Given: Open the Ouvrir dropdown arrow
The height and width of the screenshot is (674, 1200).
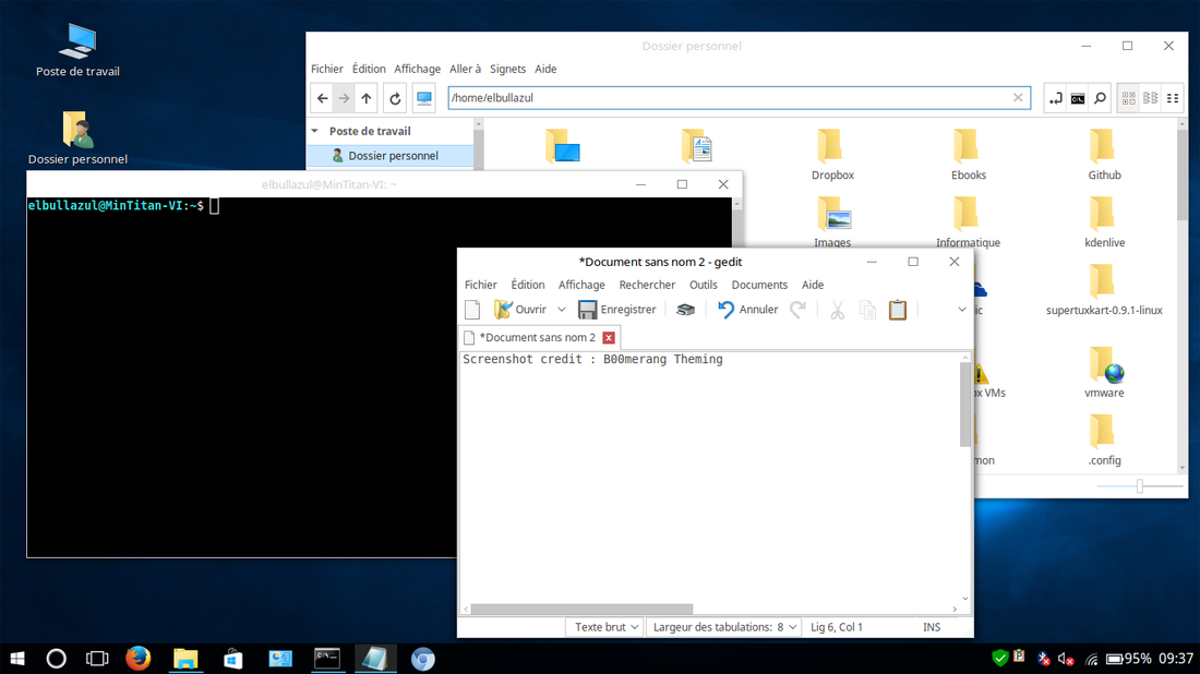Looking at the screenshot, I should coord(559,309).
